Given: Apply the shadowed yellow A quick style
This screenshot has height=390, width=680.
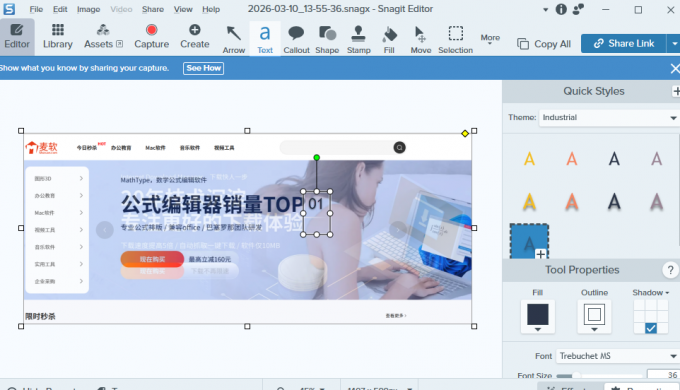Looking at the screenshot, I should 529,202.
